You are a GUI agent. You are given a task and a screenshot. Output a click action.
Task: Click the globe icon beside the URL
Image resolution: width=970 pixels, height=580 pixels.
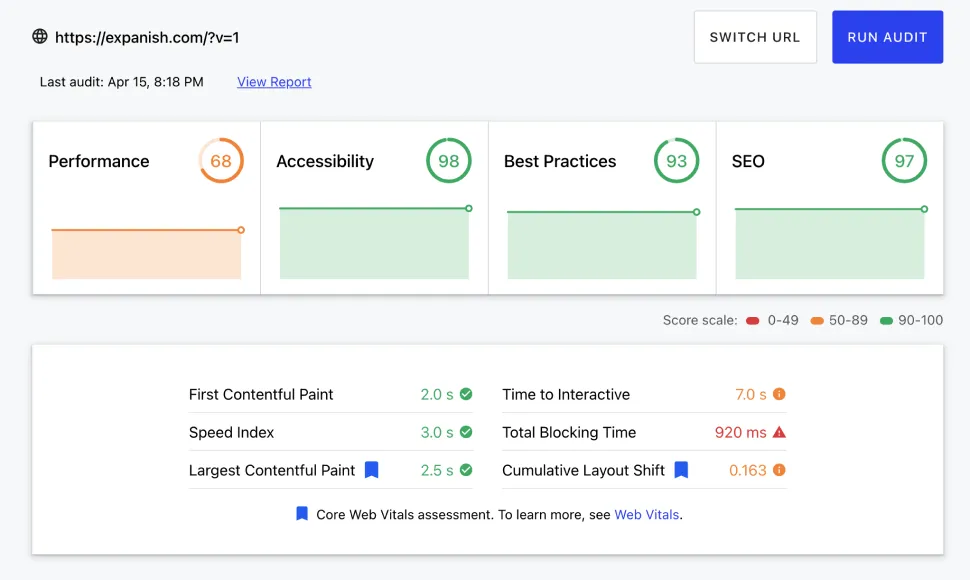pos(40,37)
